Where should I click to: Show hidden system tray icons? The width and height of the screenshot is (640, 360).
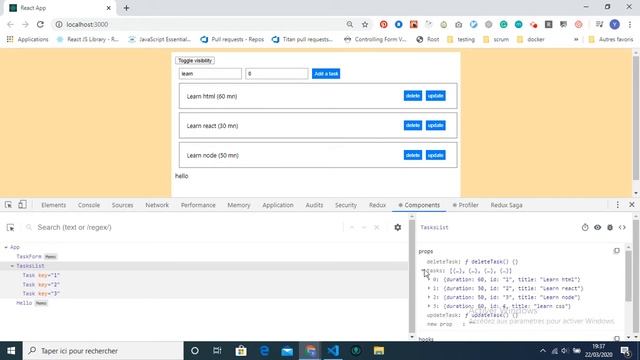(x=542, y=351)
